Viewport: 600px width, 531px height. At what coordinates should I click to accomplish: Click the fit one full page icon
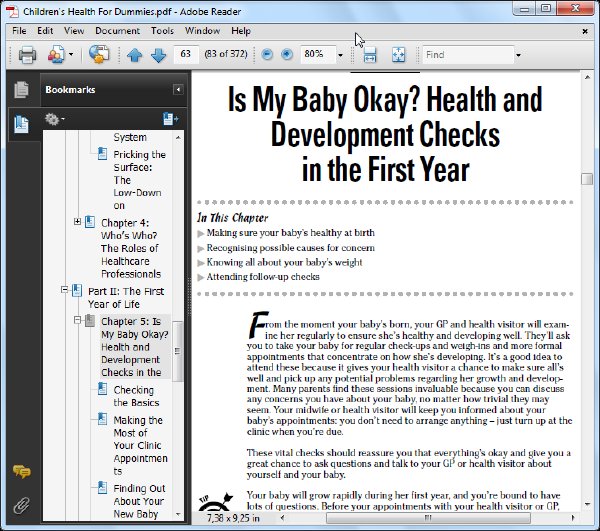398,55
